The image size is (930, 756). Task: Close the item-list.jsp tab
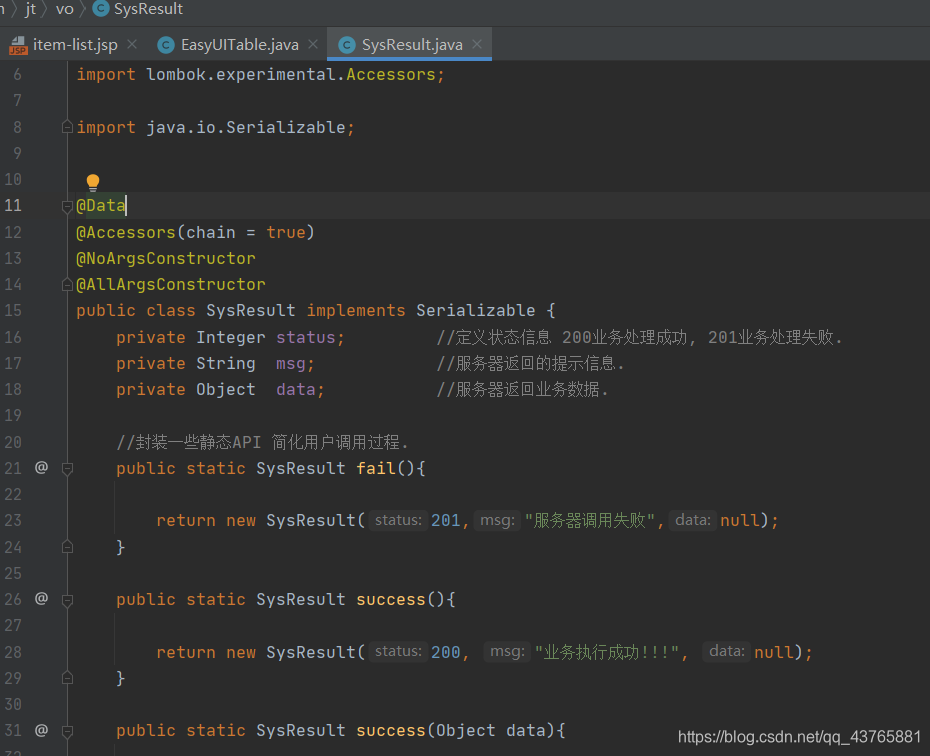(x=132, y=44)
